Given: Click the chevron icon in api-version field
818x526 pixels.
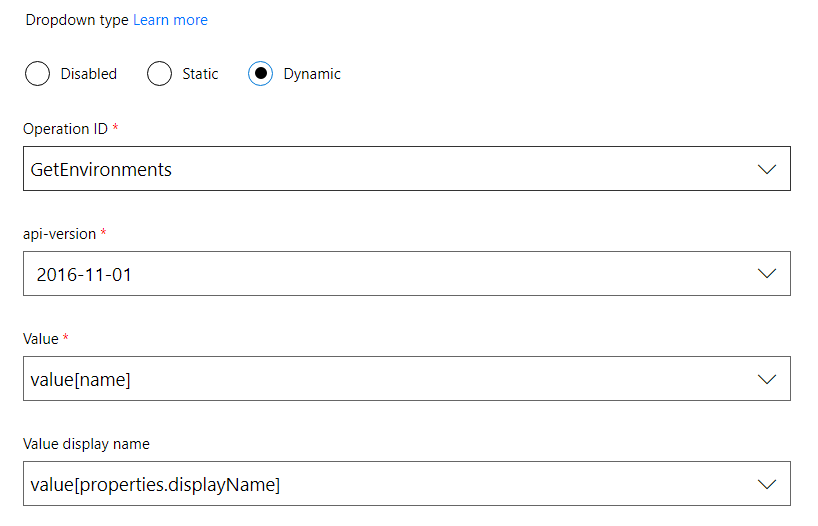Looking at the screenshot, I should pos(767,274).
